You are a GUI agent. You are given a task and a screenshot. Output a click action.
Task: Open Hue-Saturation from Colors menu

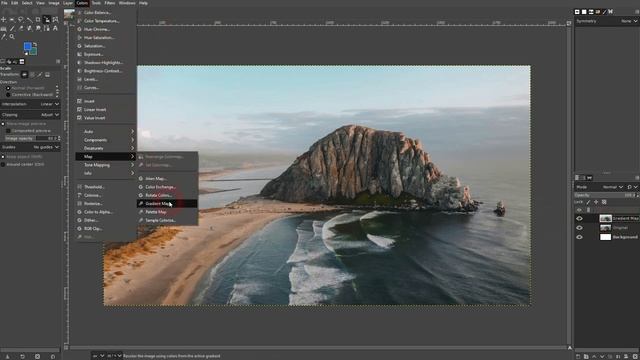(106, 38)
